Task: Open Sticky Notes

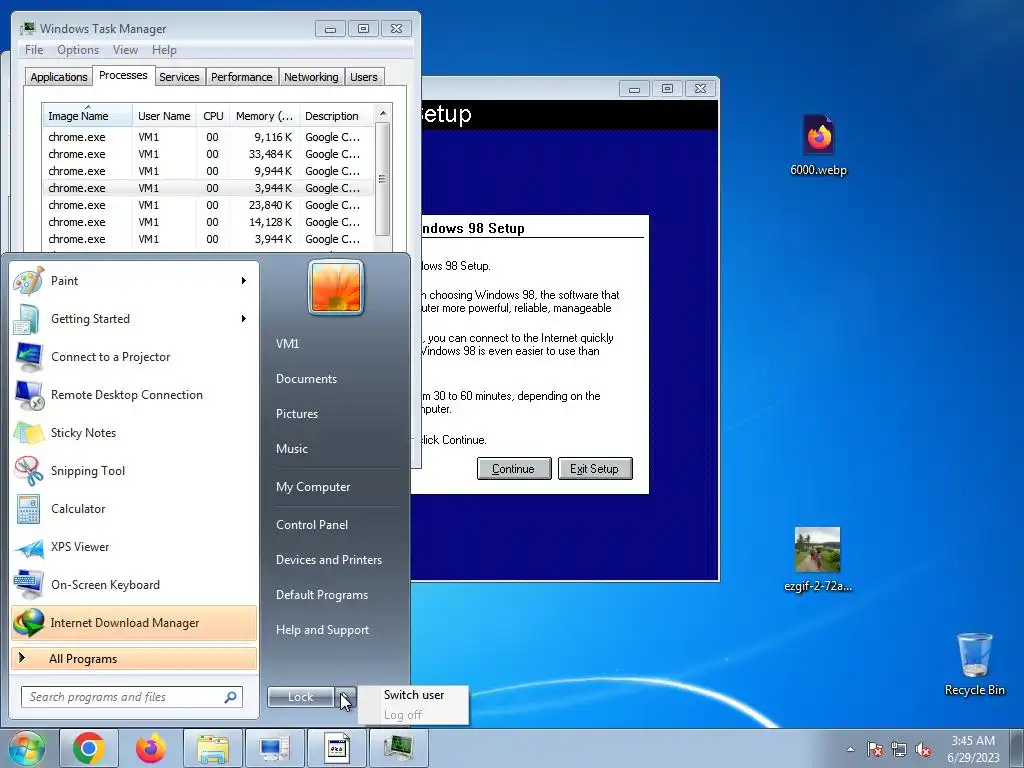Action: pyautogui.click(x=134, y=432)
